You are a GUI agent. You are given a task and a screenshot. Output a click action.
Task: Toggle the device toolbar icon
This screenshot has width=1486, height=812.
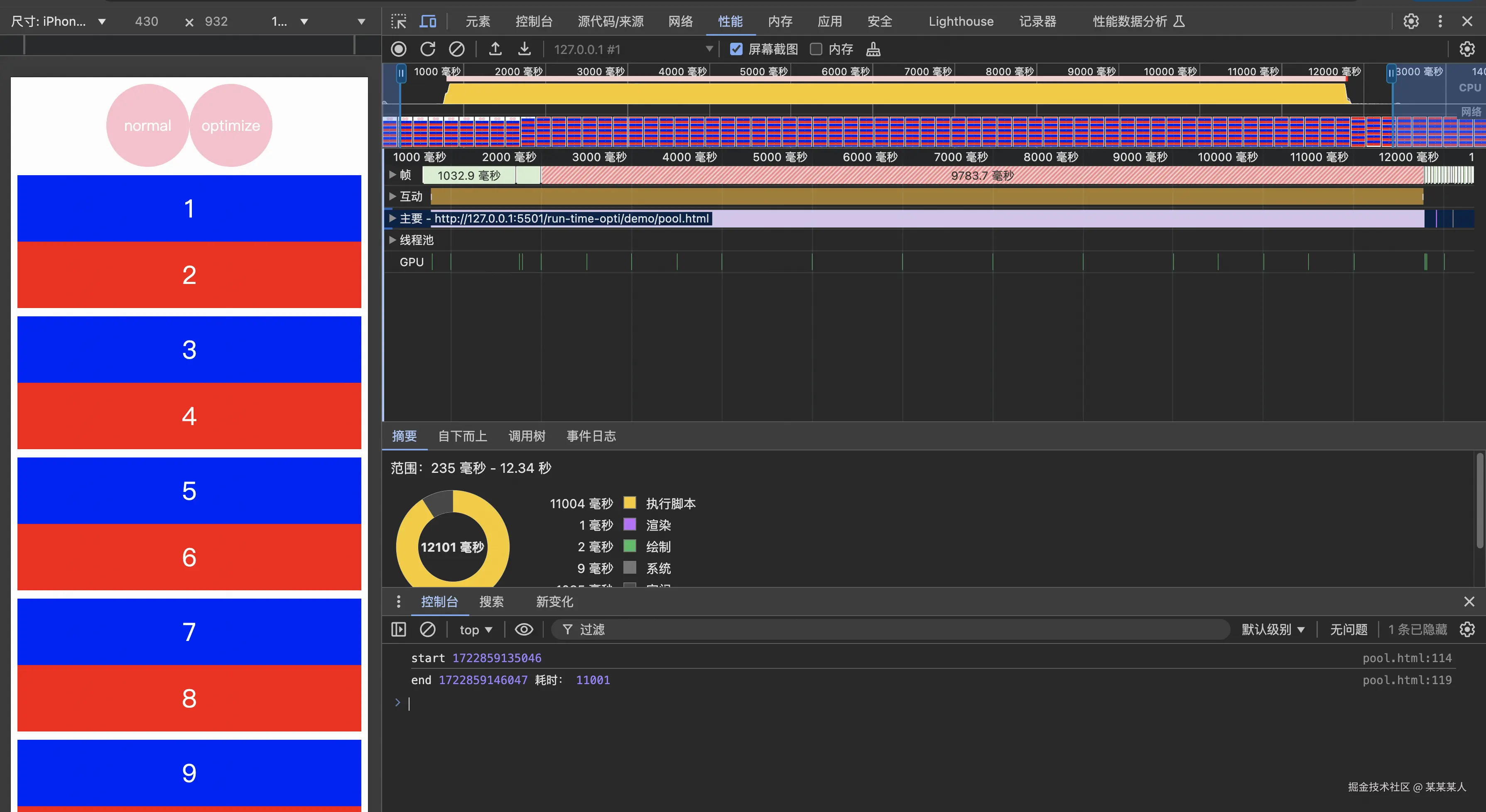(x=427, y=21)
